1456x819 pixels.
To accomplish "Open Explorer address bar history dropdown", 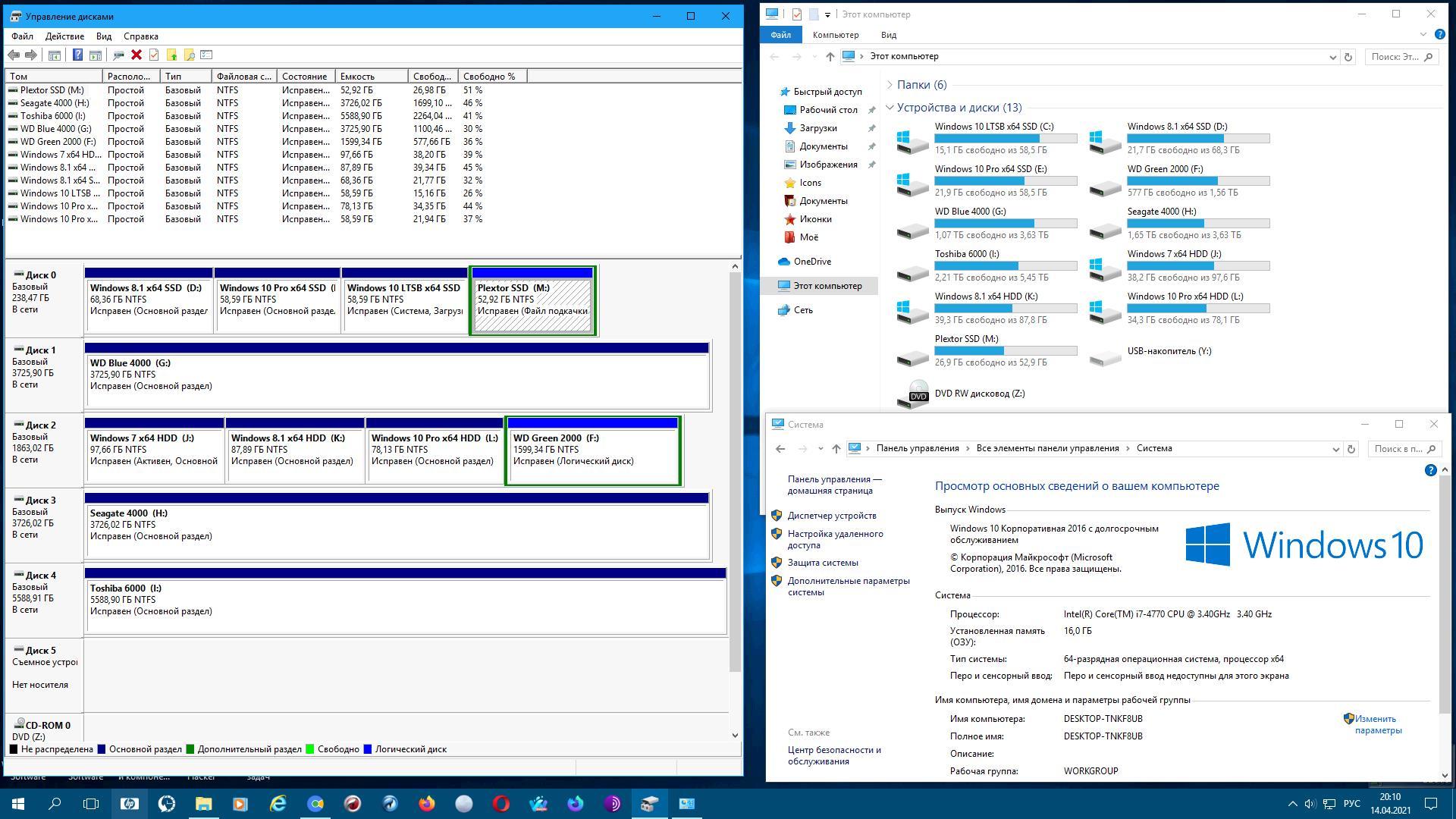I will (x=1332, y=57).
